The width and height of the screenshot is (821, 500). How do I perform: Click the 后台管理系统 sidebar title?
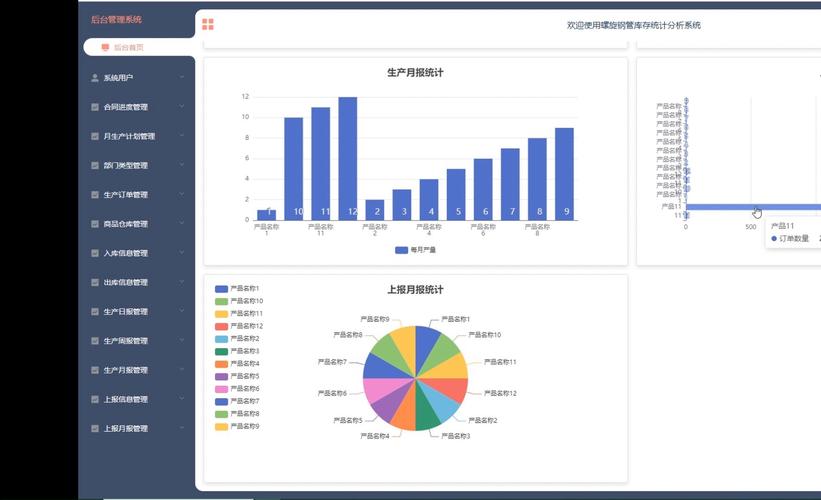pyautogui.click(x=116, y=20)
